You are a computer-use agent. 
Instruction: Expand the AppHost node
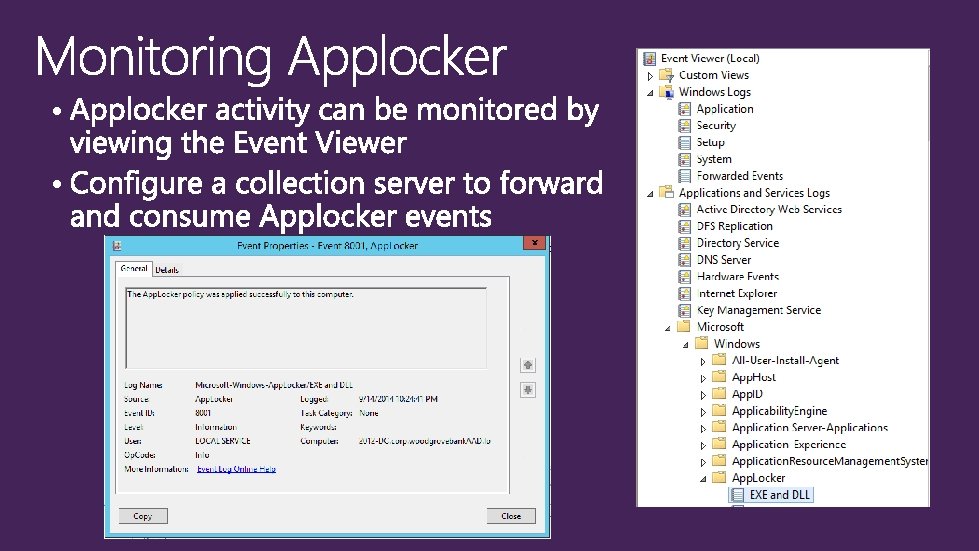pyautogui.click(x=703, y=379)
